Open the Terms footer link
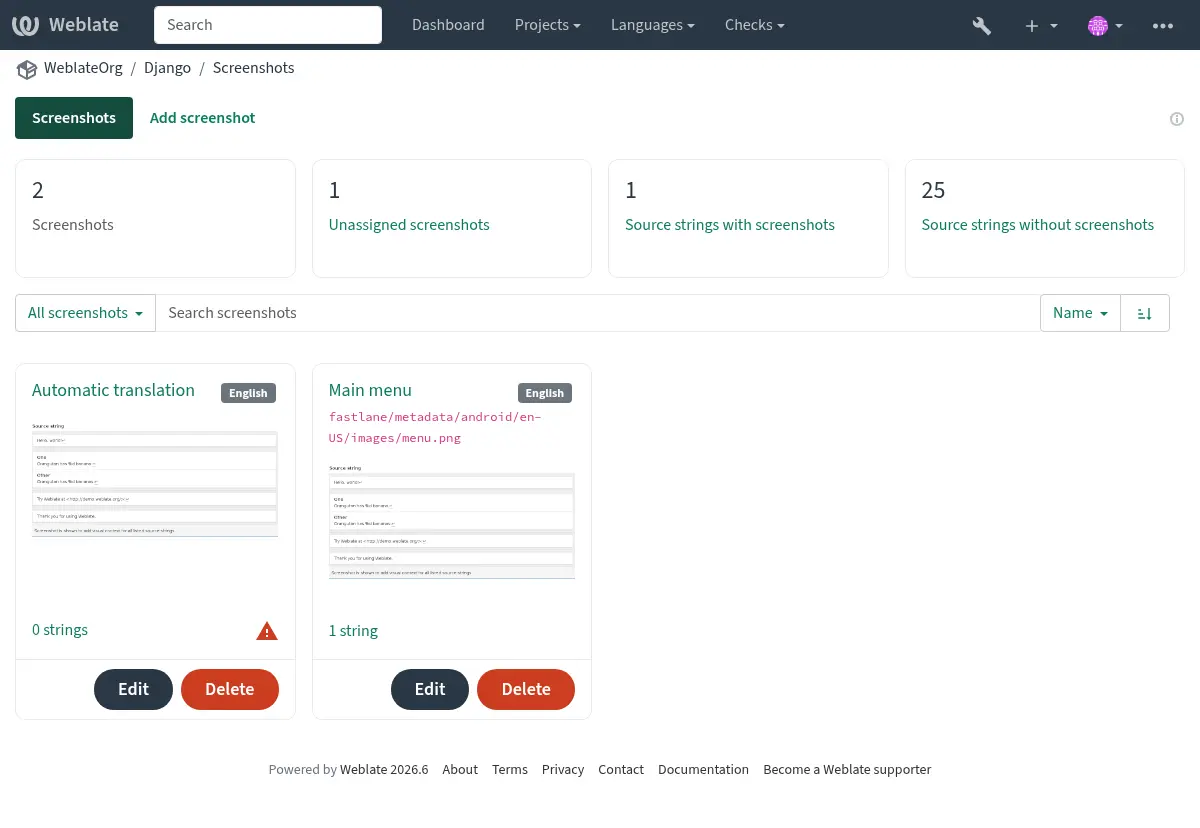 510,770
